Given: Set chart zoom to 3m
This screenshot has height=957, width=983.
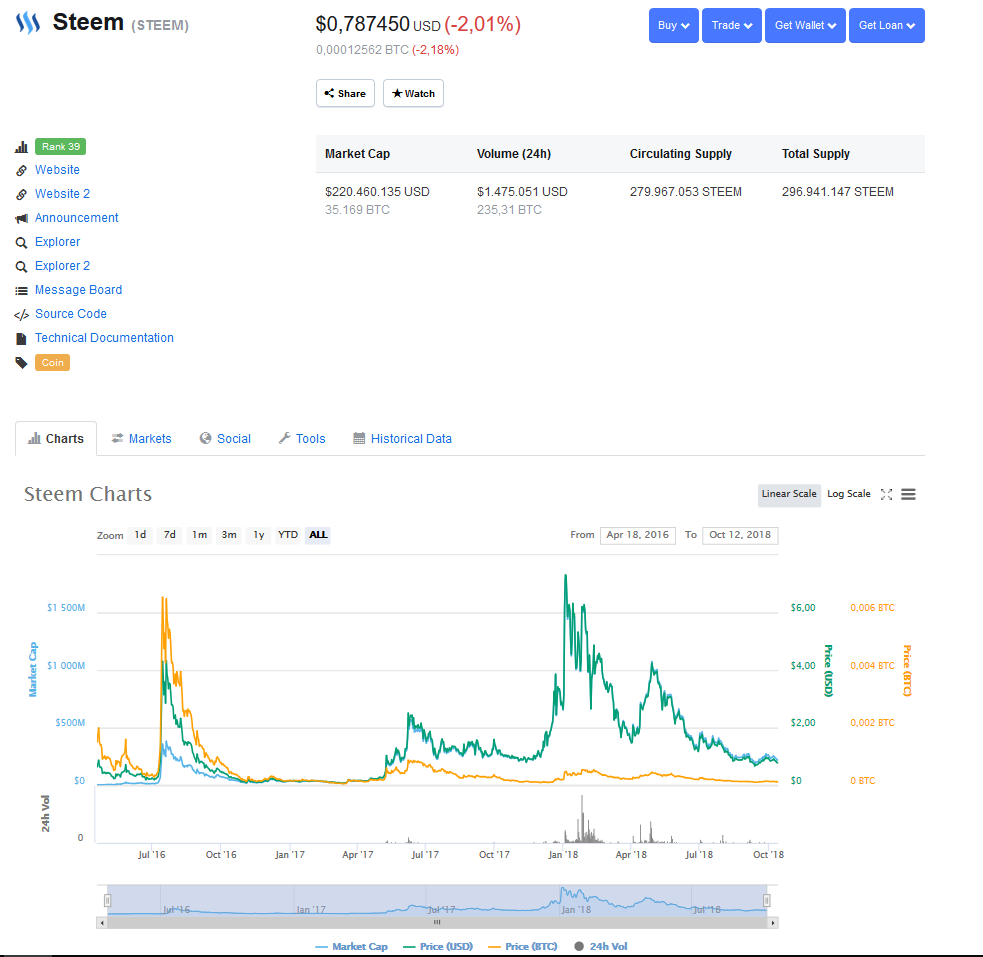Looking at the screenshot, I should click(229, 535).
